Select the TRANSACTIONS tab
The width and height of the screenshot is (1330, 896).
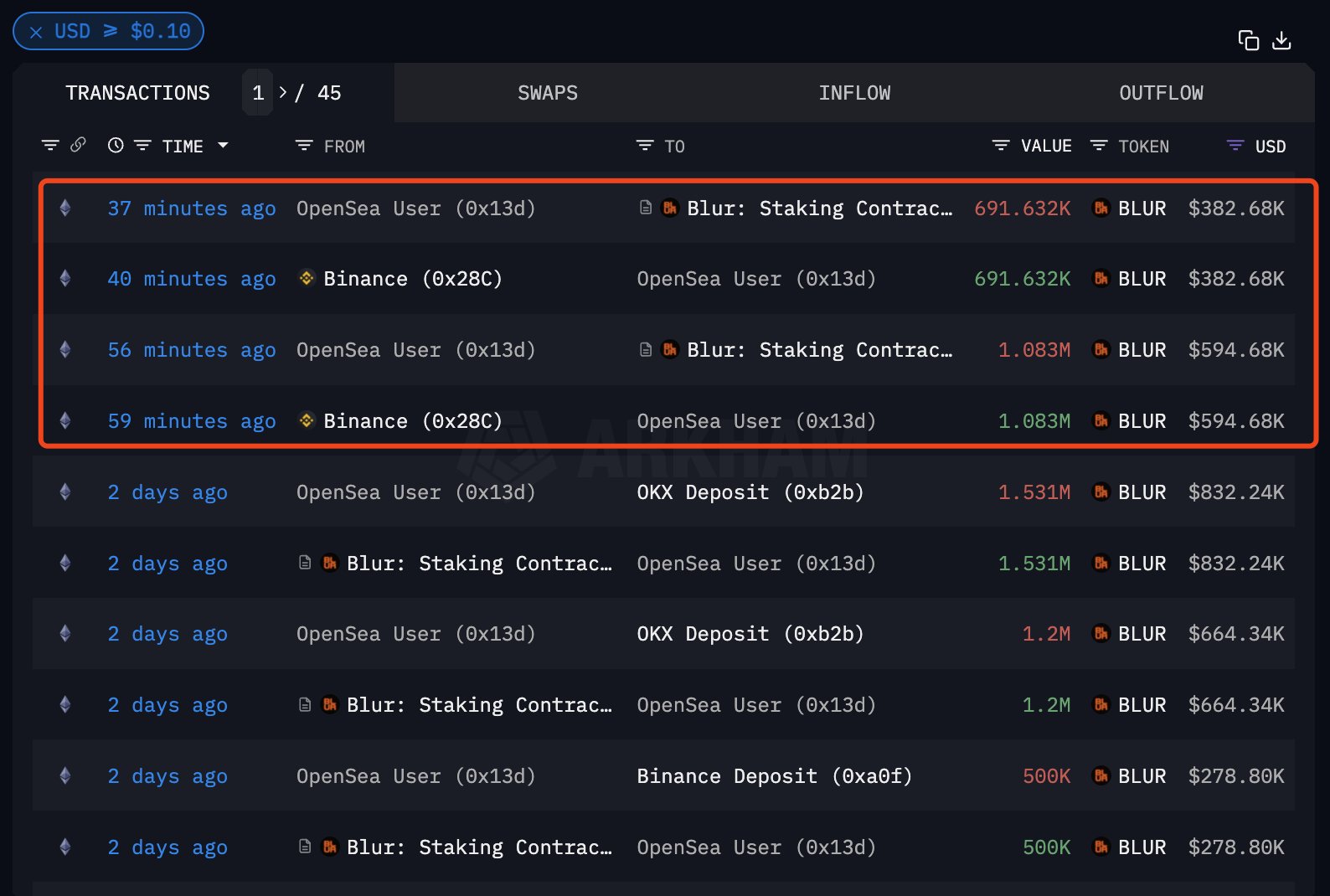pos(138,93)
